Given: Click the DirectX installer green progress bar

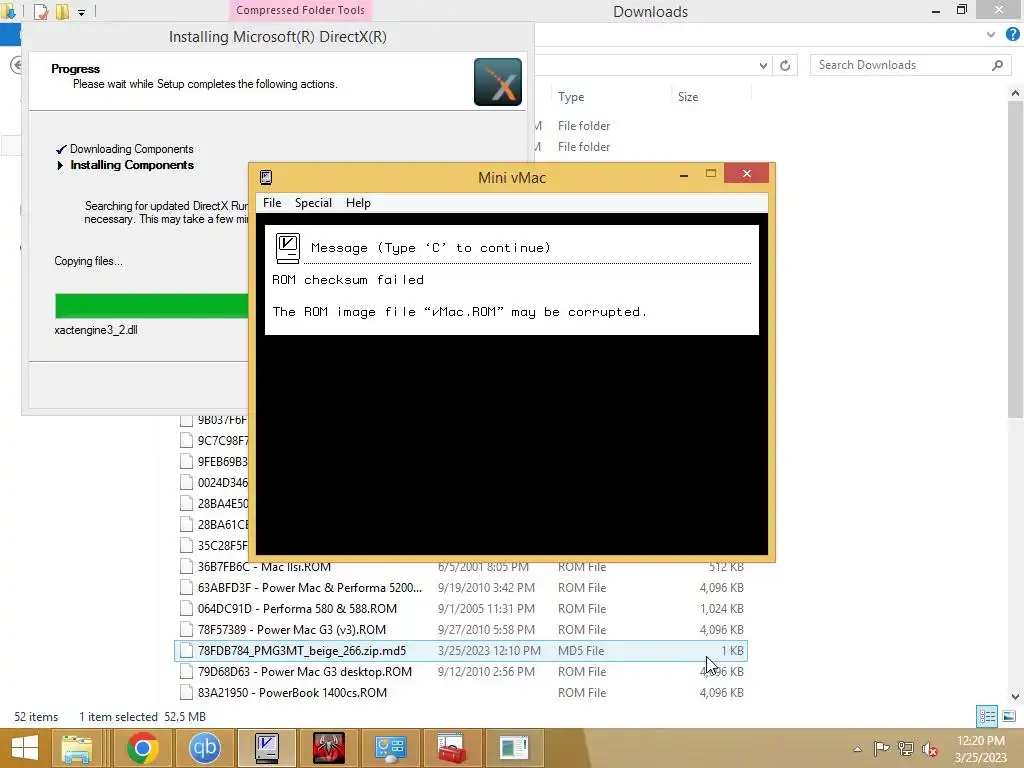Looking at the screenshot, I should tap(152, 306).
